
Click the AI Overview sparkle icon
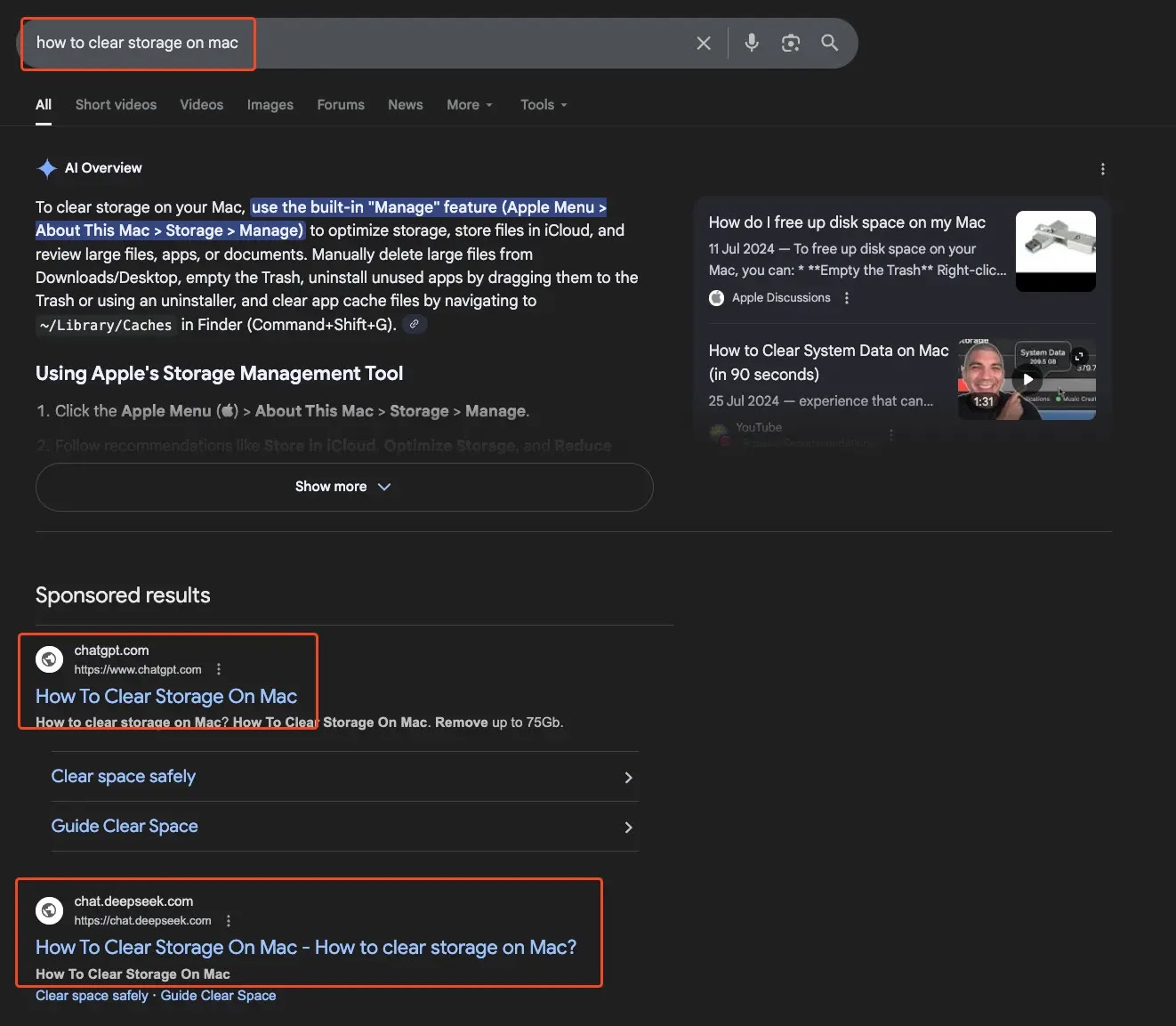click(x=45, y=168)
